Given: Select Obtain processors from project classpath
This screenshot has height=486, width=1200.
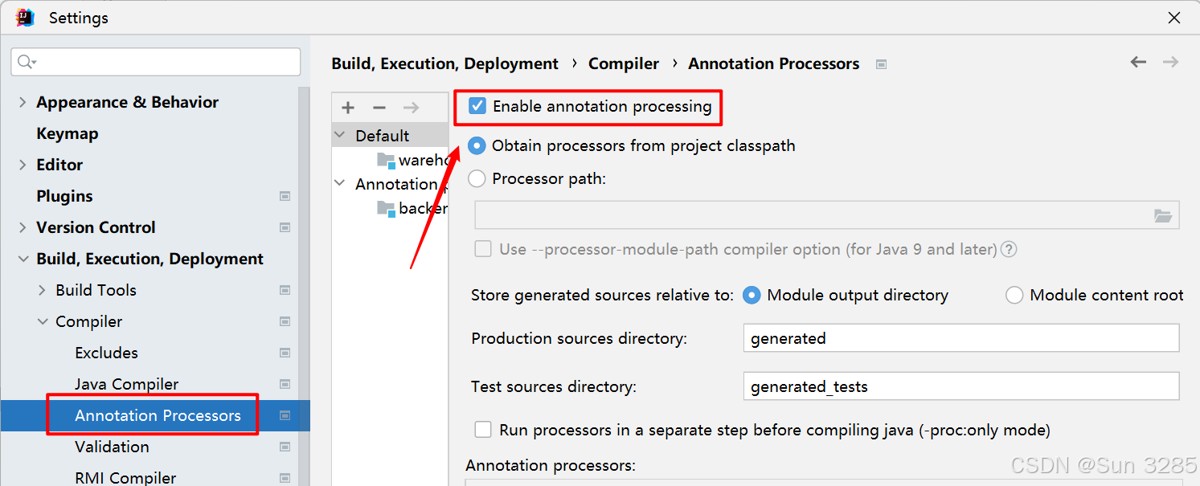Looking at the screenshot, I should pyautogui.click(x=477, y=146).
